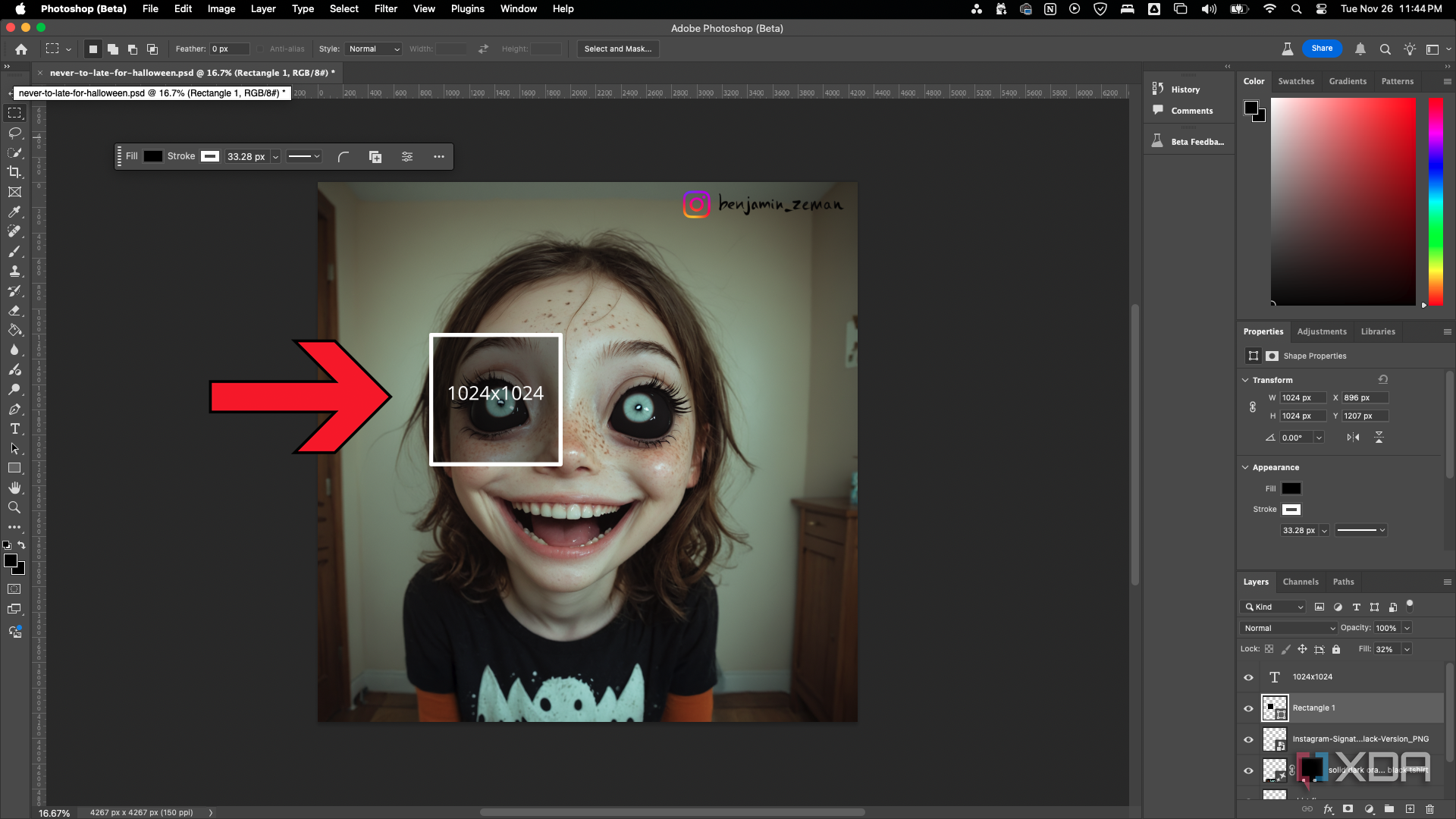Collapse the Transform section in Properties
The height and width of the screenshot is (819, 1456).
tap(1246, 380)
